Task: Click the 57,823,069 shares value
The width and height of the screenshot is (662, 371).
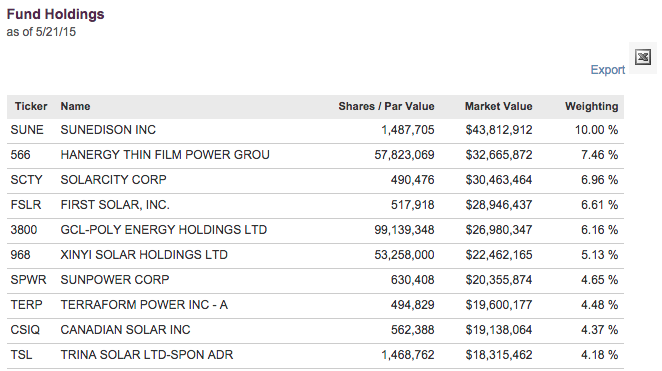Action: coord(404,155)
